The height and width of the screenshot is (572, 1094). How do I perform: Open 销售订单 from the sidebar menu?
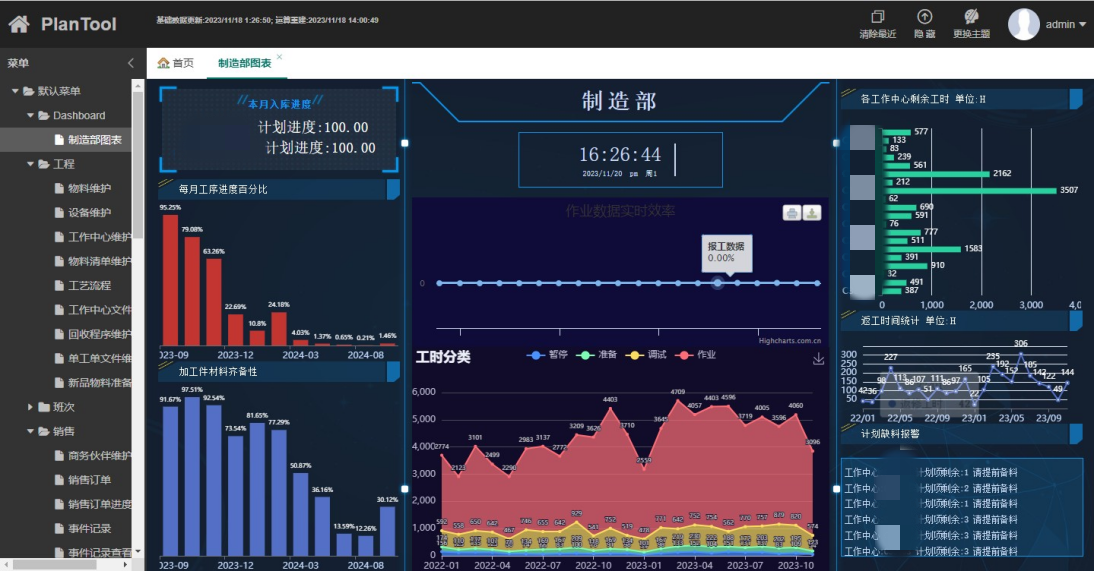click(x=89, y=480)
